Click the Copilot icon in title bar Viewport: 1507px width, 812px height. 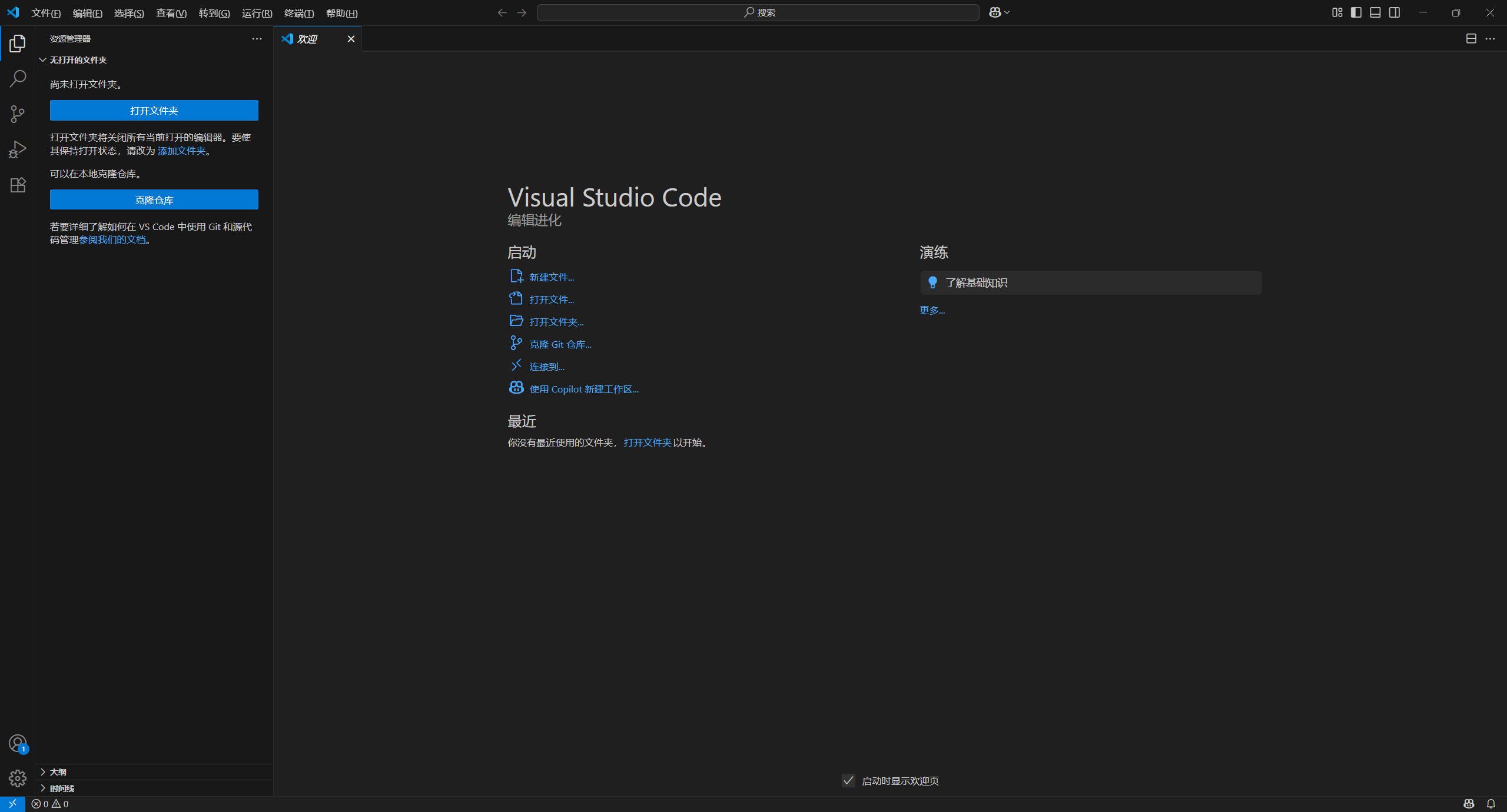995,12
